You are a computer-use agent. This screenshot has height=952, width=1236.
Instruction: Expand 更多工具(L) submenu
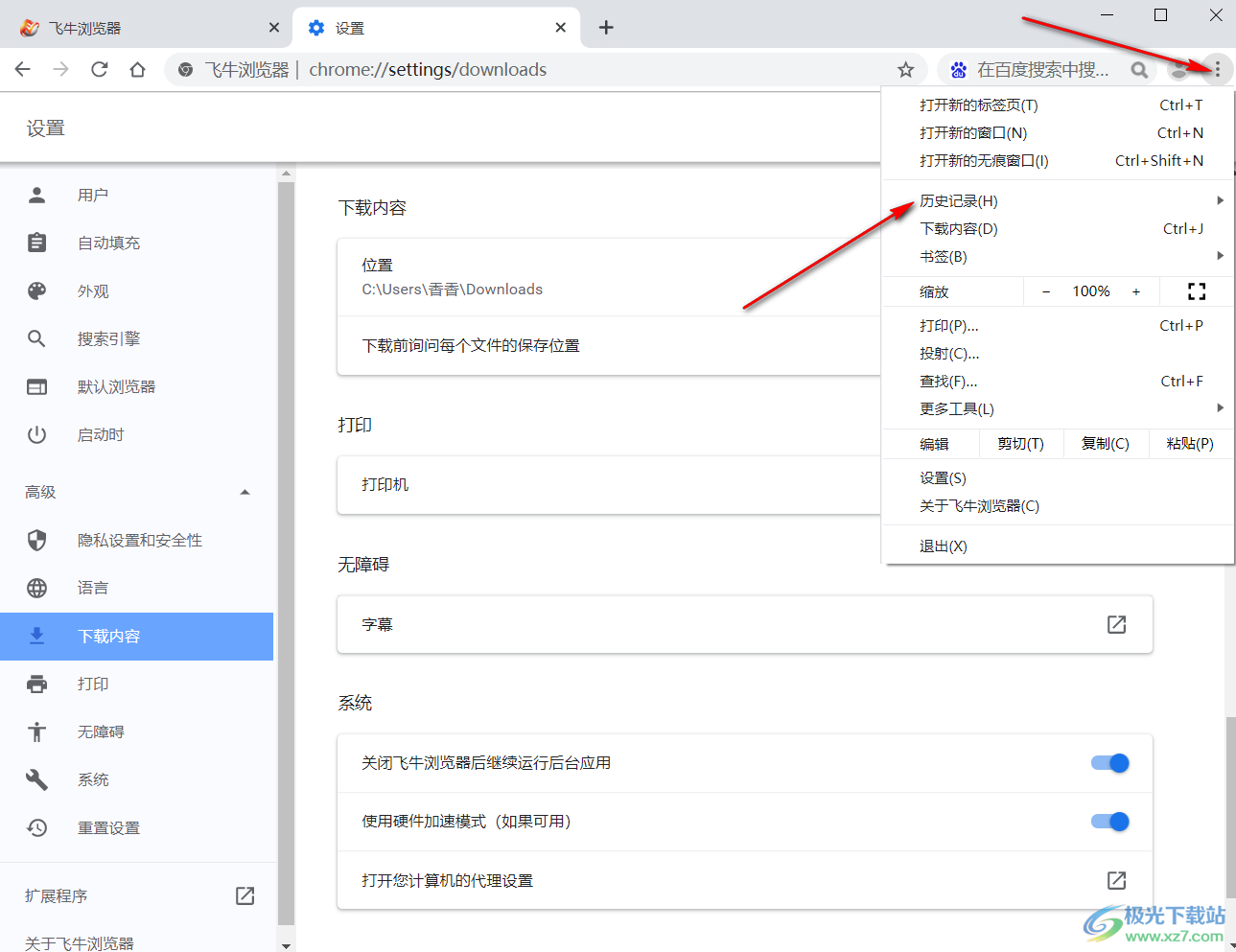pos(1059,409)
